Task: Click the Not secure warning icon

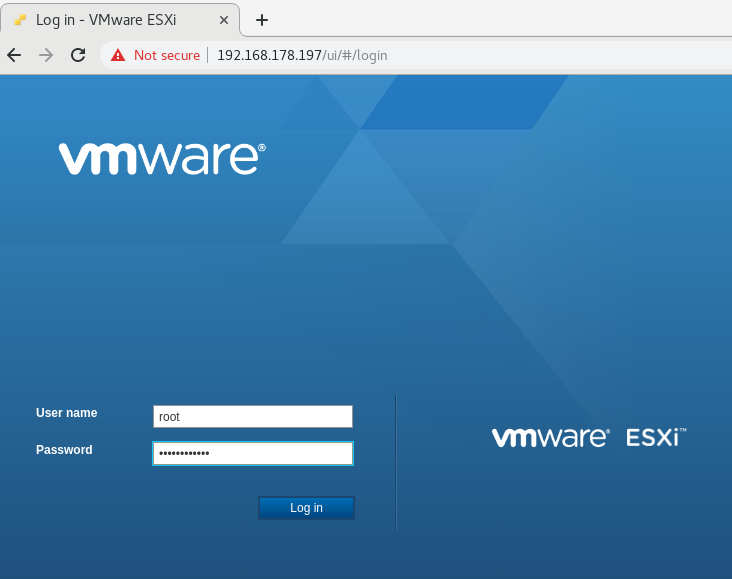Action: coord(118,55)
